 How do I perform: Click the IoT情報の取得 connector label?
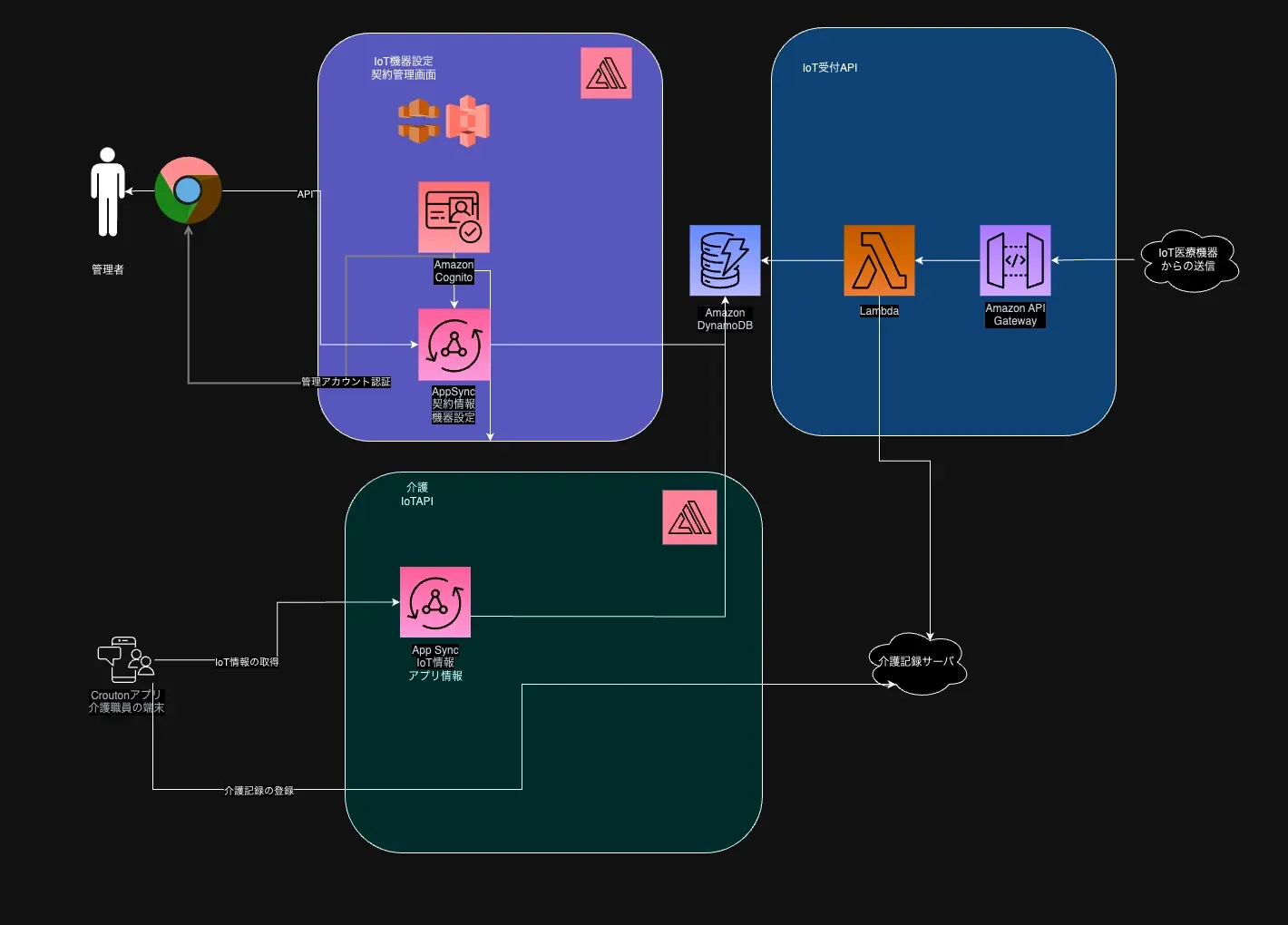pyautogui.click(x=247, y=662)
